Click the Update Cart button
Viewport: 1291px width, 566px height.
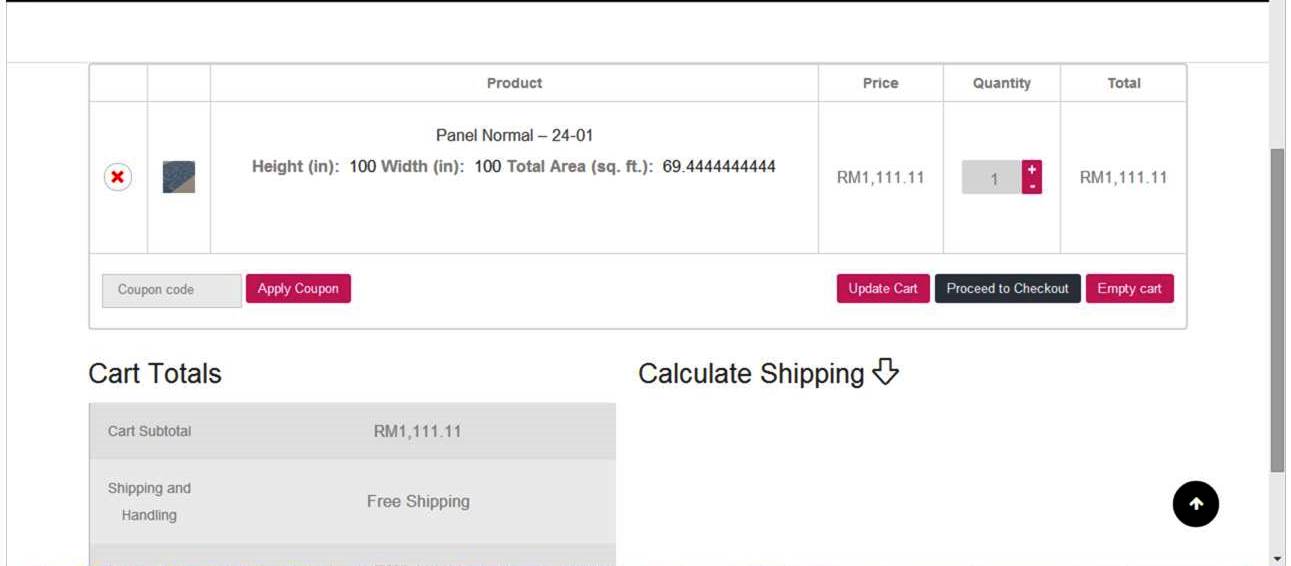(x=883, y=289)
